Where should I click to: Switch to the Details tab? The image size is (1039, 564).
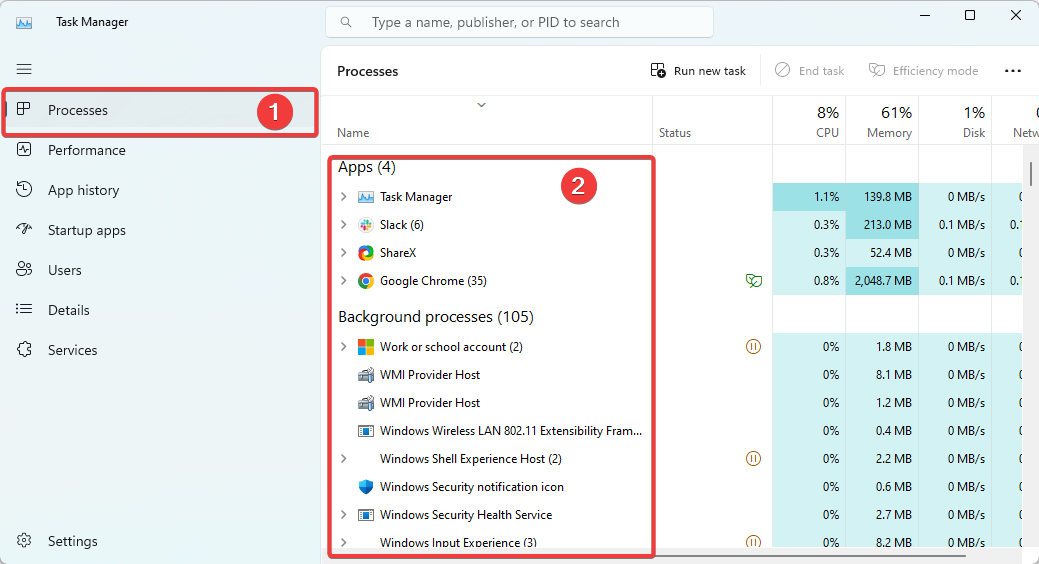pyautogui.click(x=159, y=310)
